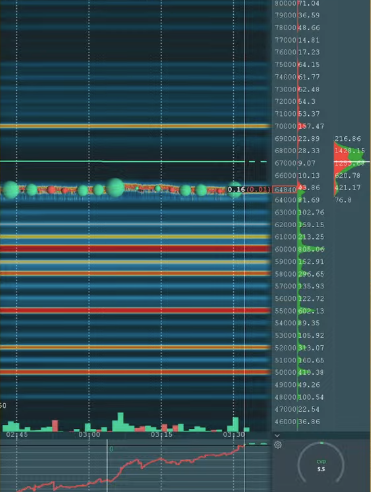
Task: Click the 0.16 last trade size label
Action: click(x=236, y=189)
